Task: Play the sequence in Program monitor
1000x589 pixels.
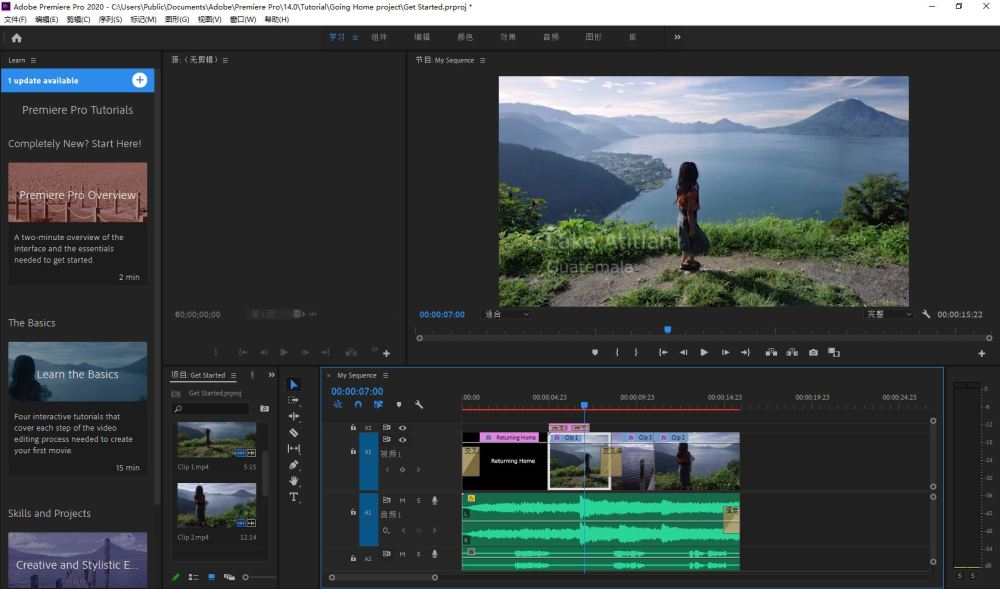Action: [704, 353]
